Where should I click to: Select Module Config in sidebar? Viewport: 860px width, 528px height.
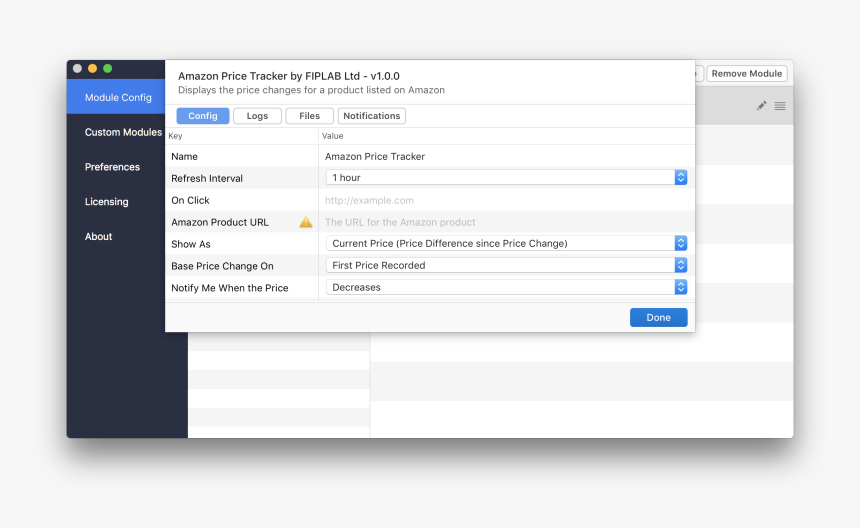point(116,97)
